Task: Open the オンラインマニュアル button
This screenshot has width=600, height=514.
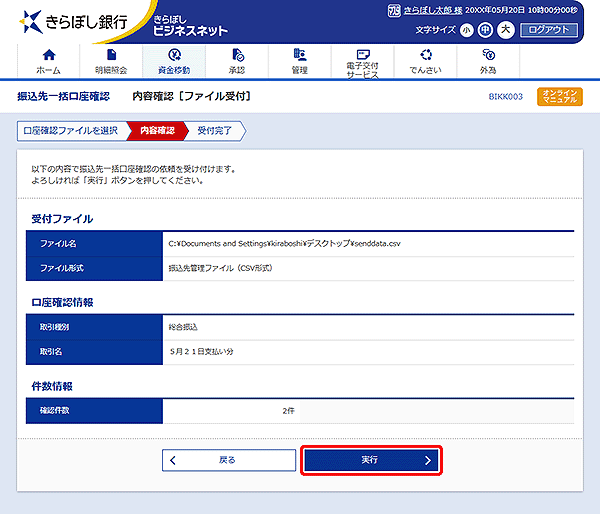Action: point(560,96)
